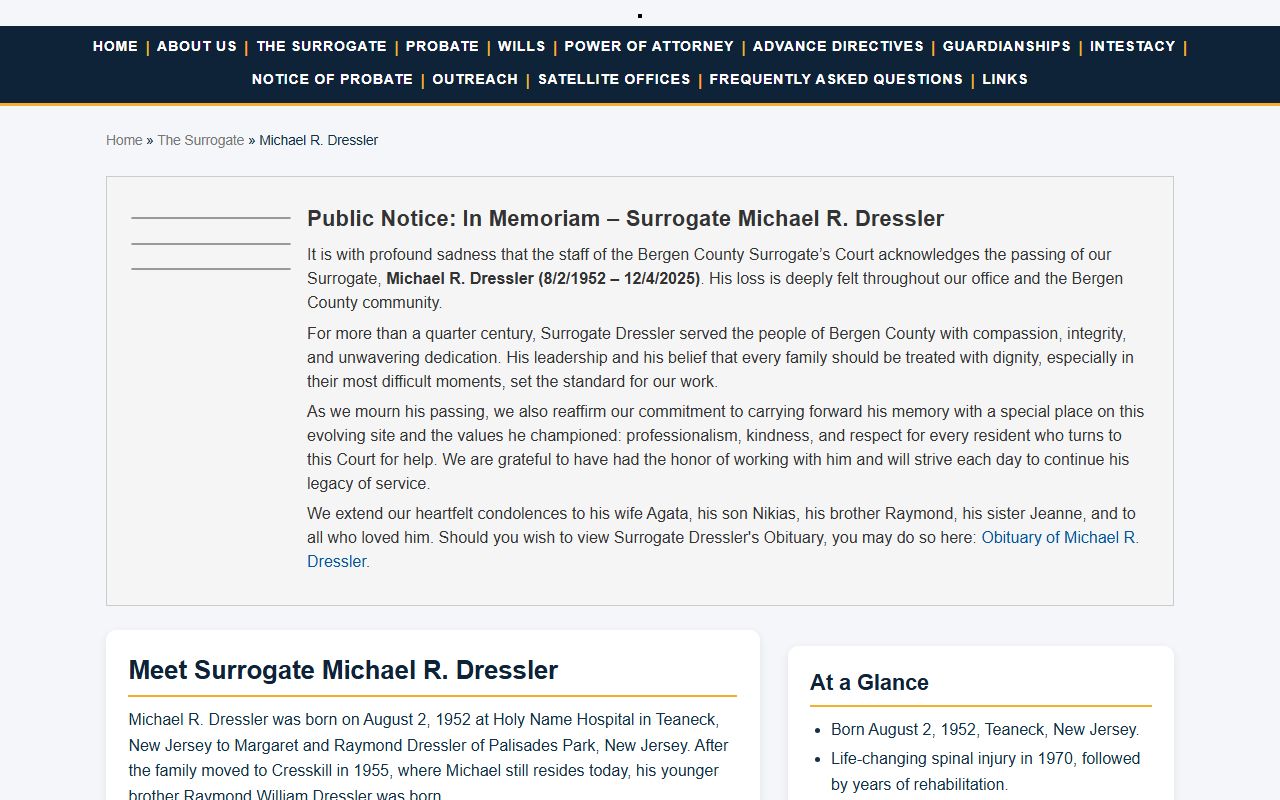Click paragraph starting 'As we mourn his passing'
The height and width of the screenshot is (800, 1280).
point(725,447)
